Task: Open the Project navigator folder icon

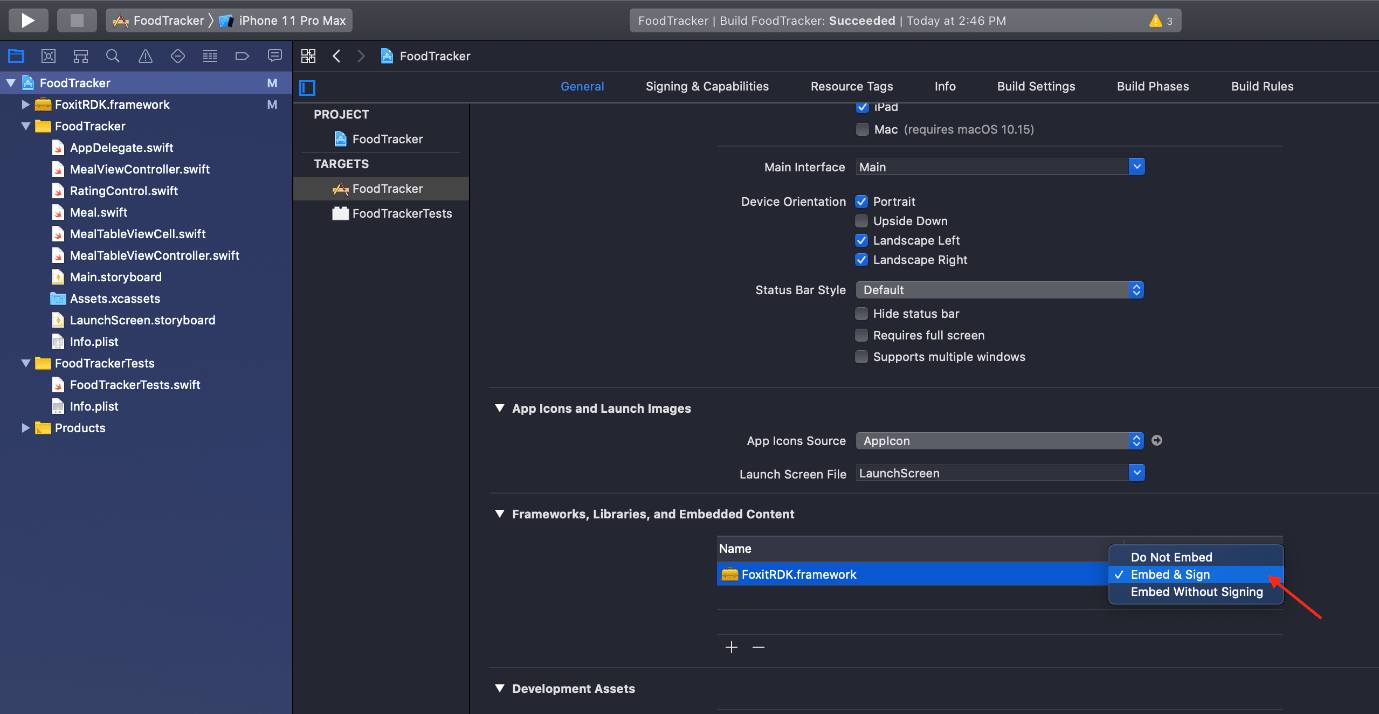Action: point(16,56)
